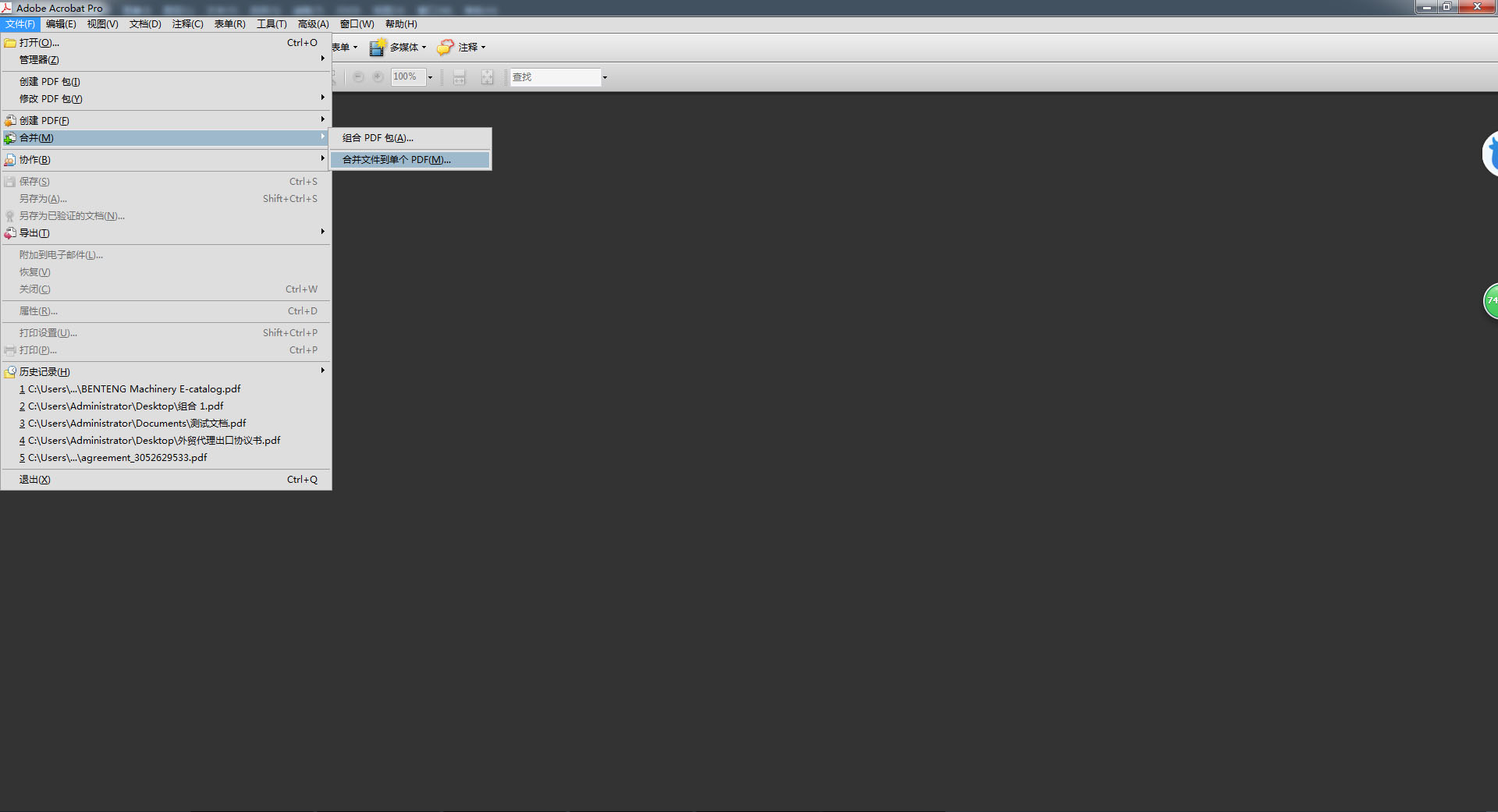Open the 视图(V) menu

[x=103, y=24]
